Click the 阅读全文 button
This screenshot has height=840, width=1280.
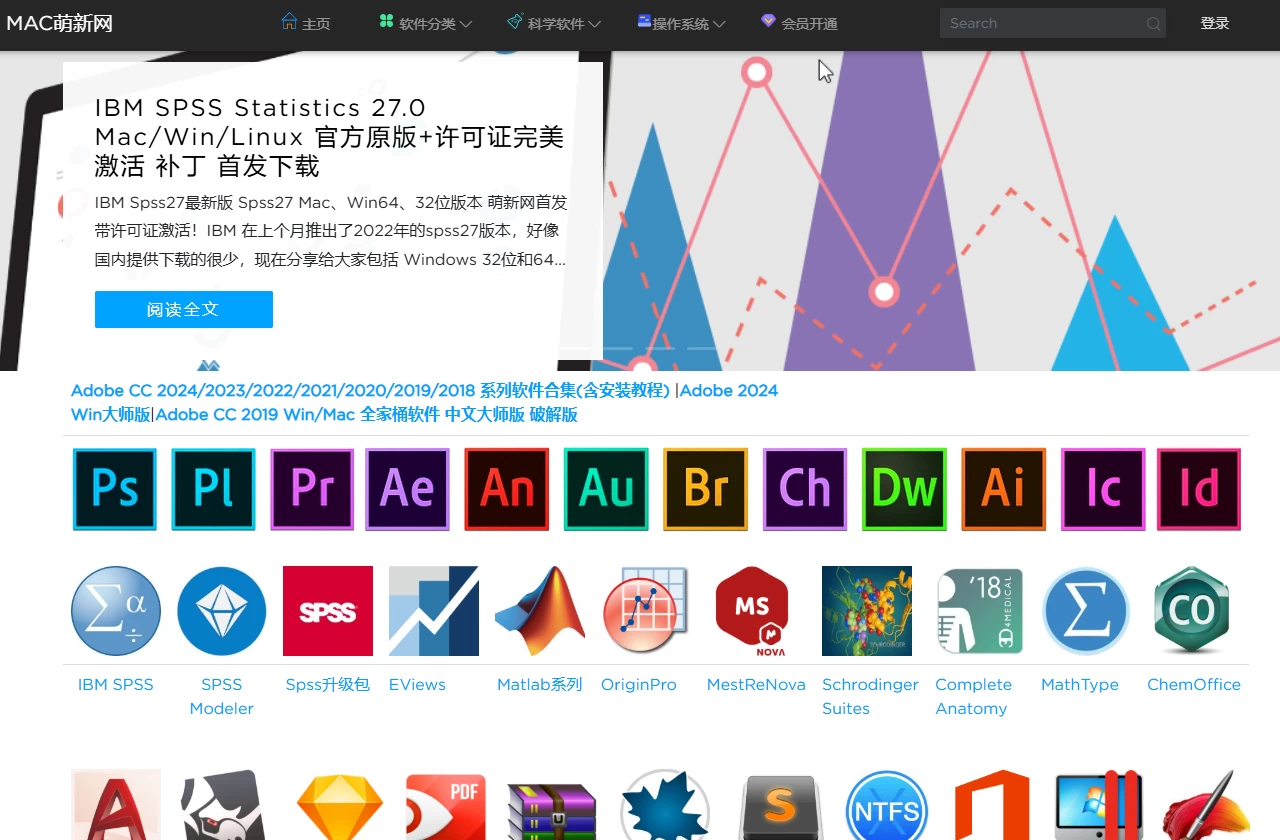[183, 309]
